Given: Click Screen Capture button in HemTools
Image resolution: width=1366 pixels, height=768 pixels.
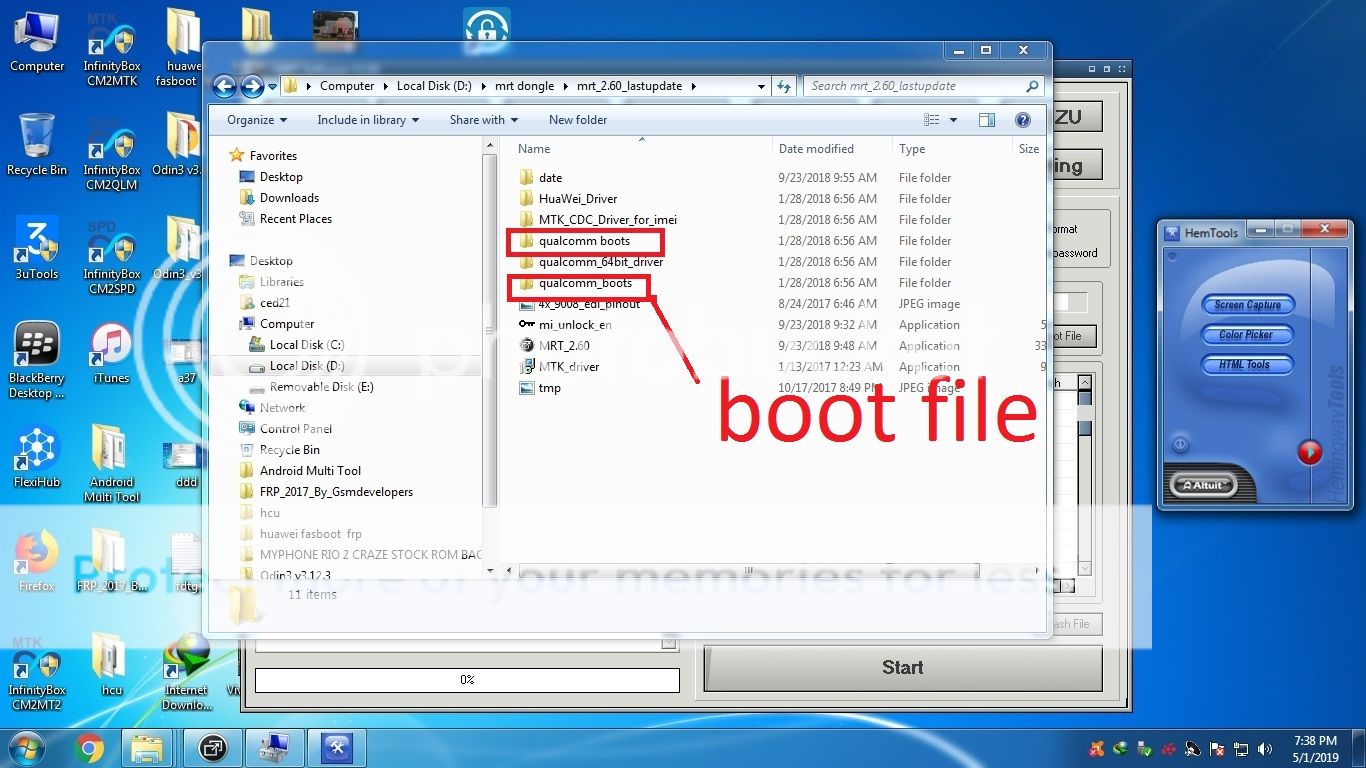Looking at the screenshot, I should 1247,305.
